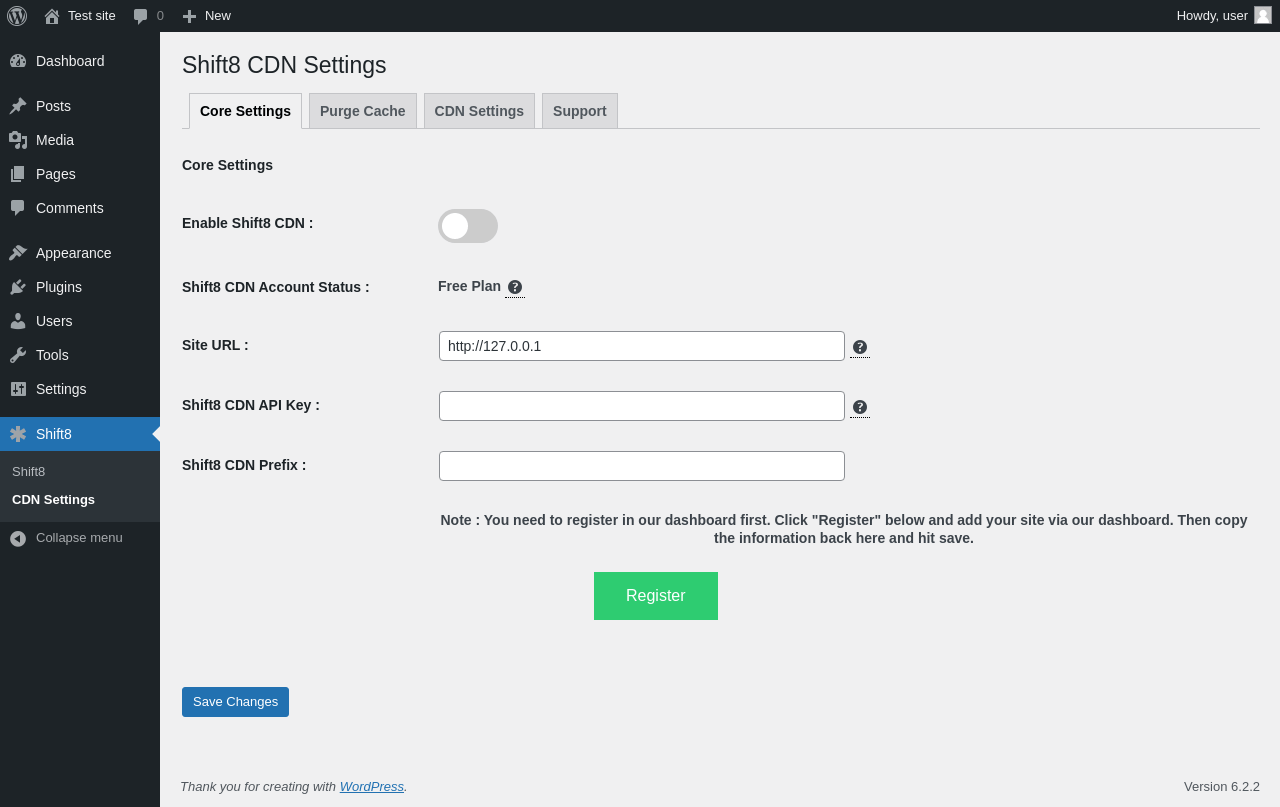The width and height of the screenshot is (1280, 807).
Task: Open the CDN Settings tab
Action: click(479, 111)
